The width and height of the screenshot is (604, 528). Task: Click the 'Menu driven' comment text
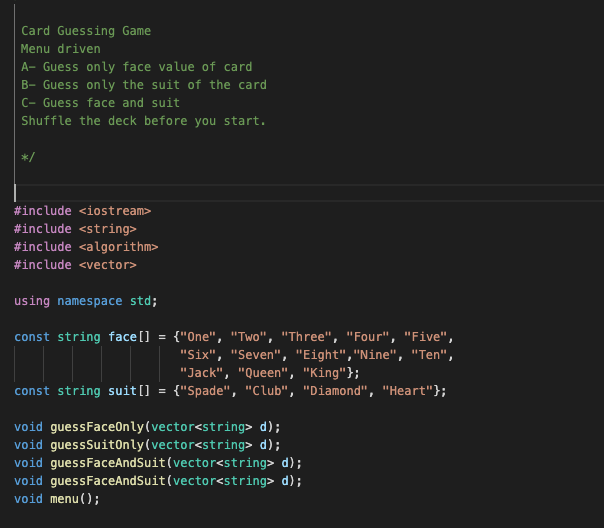[60, 49]
